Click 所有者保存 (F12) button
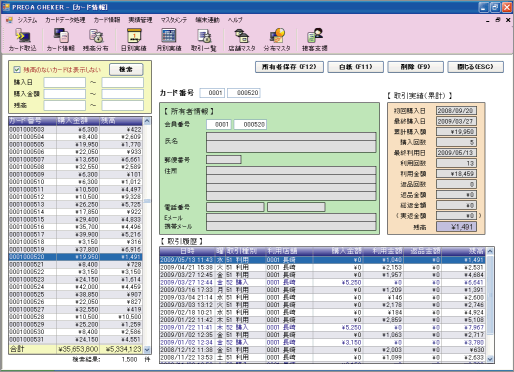514x372 pixels. tap(289, 67)
